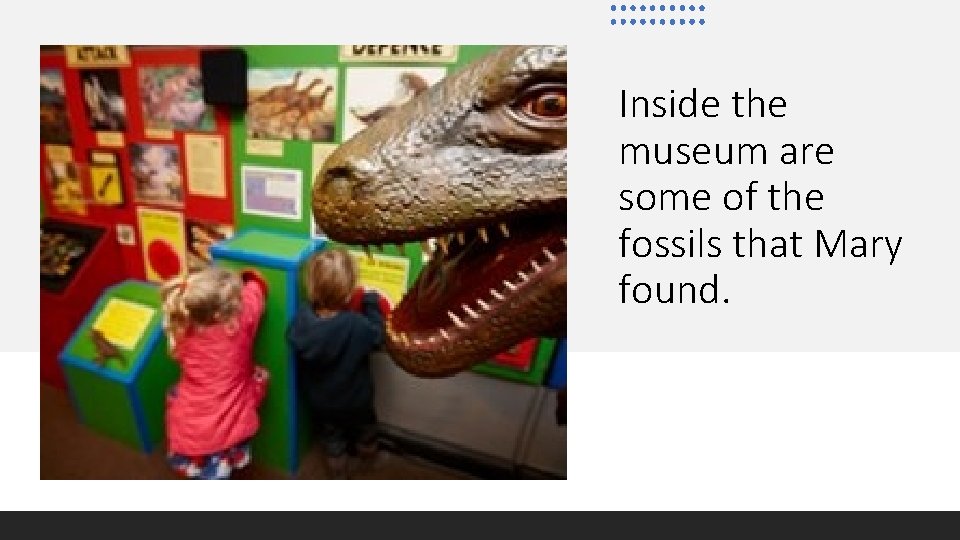The image size is (960, 540).
Task: Click the word "museum" in the text
Action: (692, 151)
